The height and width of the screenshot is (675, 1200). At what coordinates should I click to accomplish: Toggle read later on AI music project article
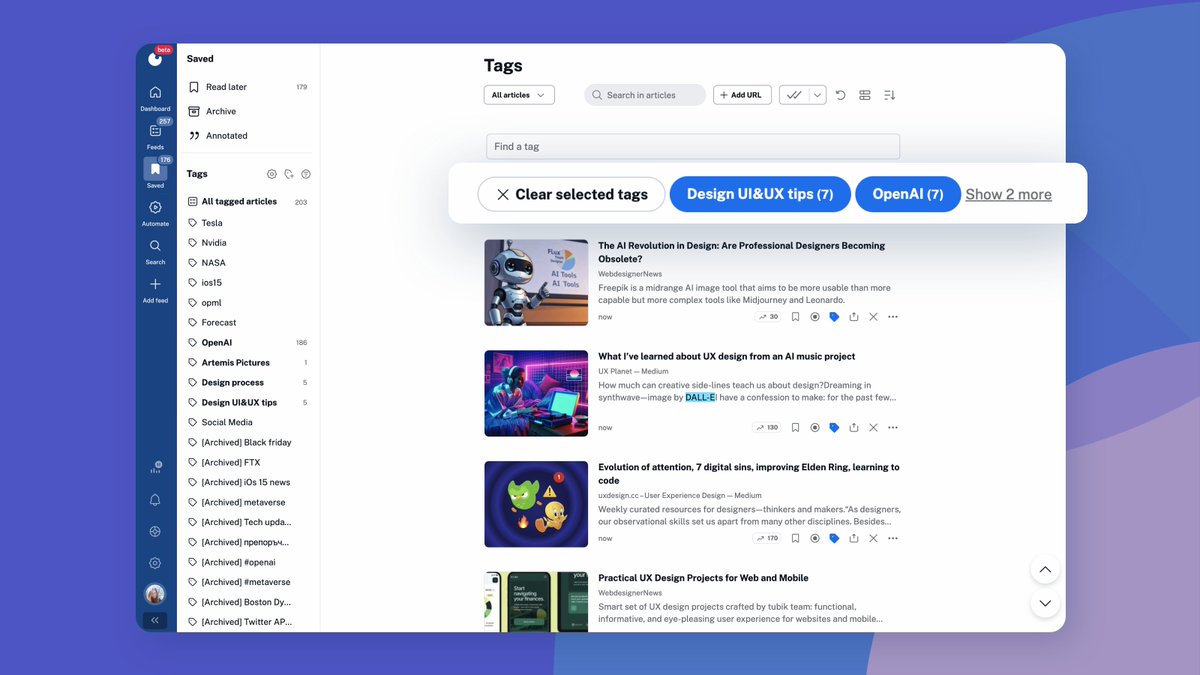click(795, 428)
